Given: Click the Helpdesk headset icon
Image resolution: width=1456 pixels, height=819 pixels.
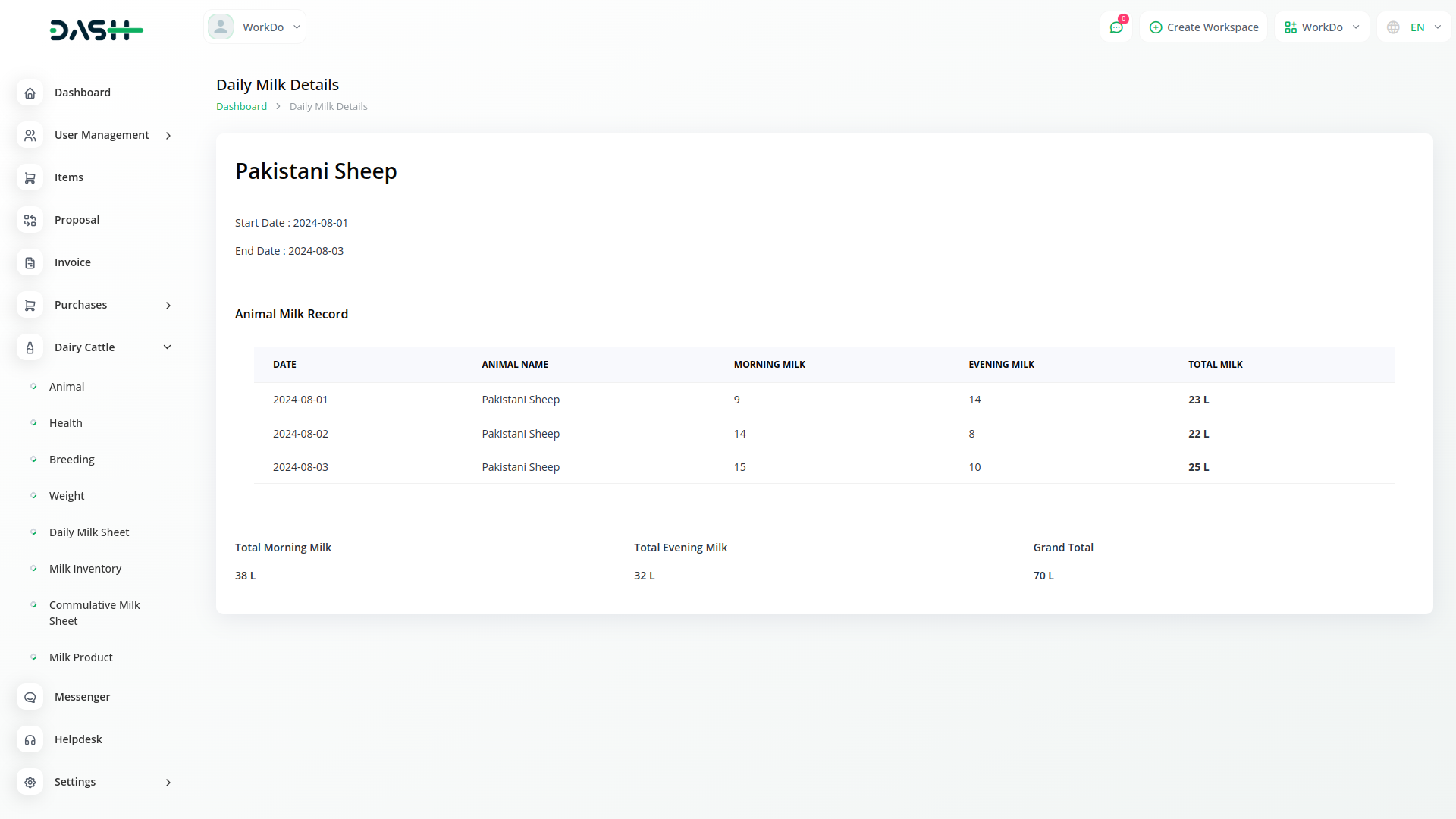Looking at the screenshot, I should (30, 739).
